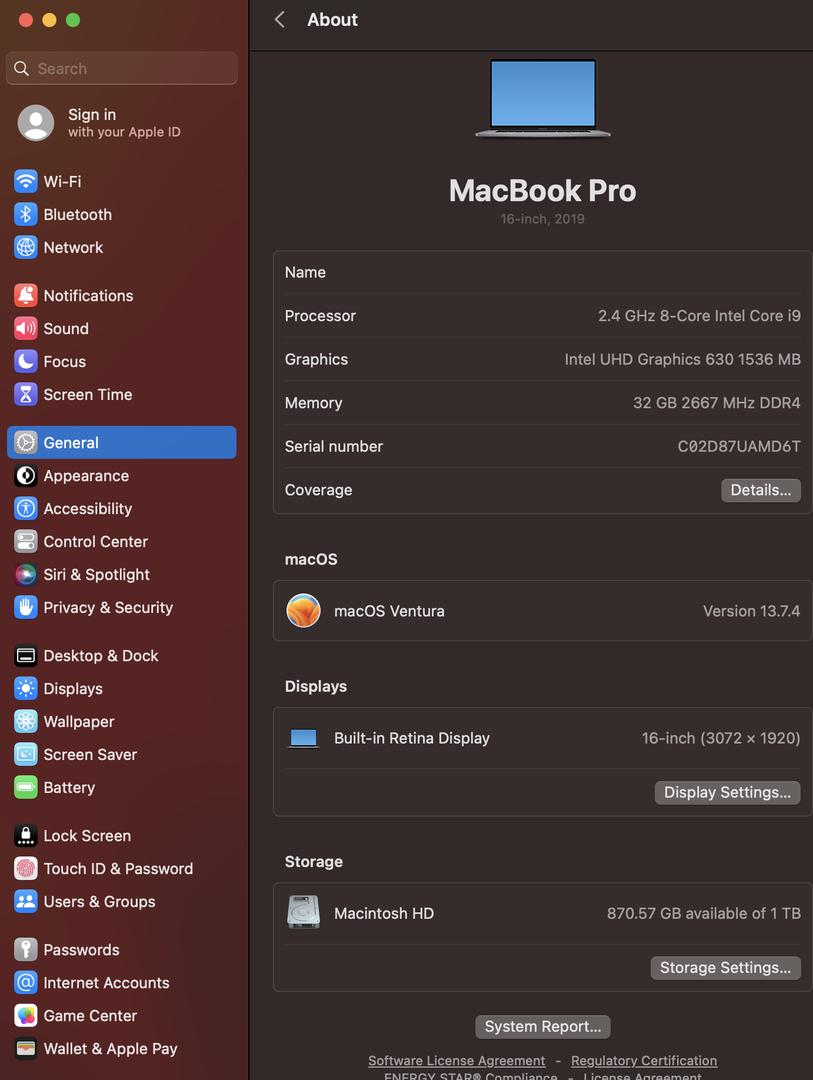Open Display Settings
This screenshot has width=813, height=1080.
coord(728,792)
